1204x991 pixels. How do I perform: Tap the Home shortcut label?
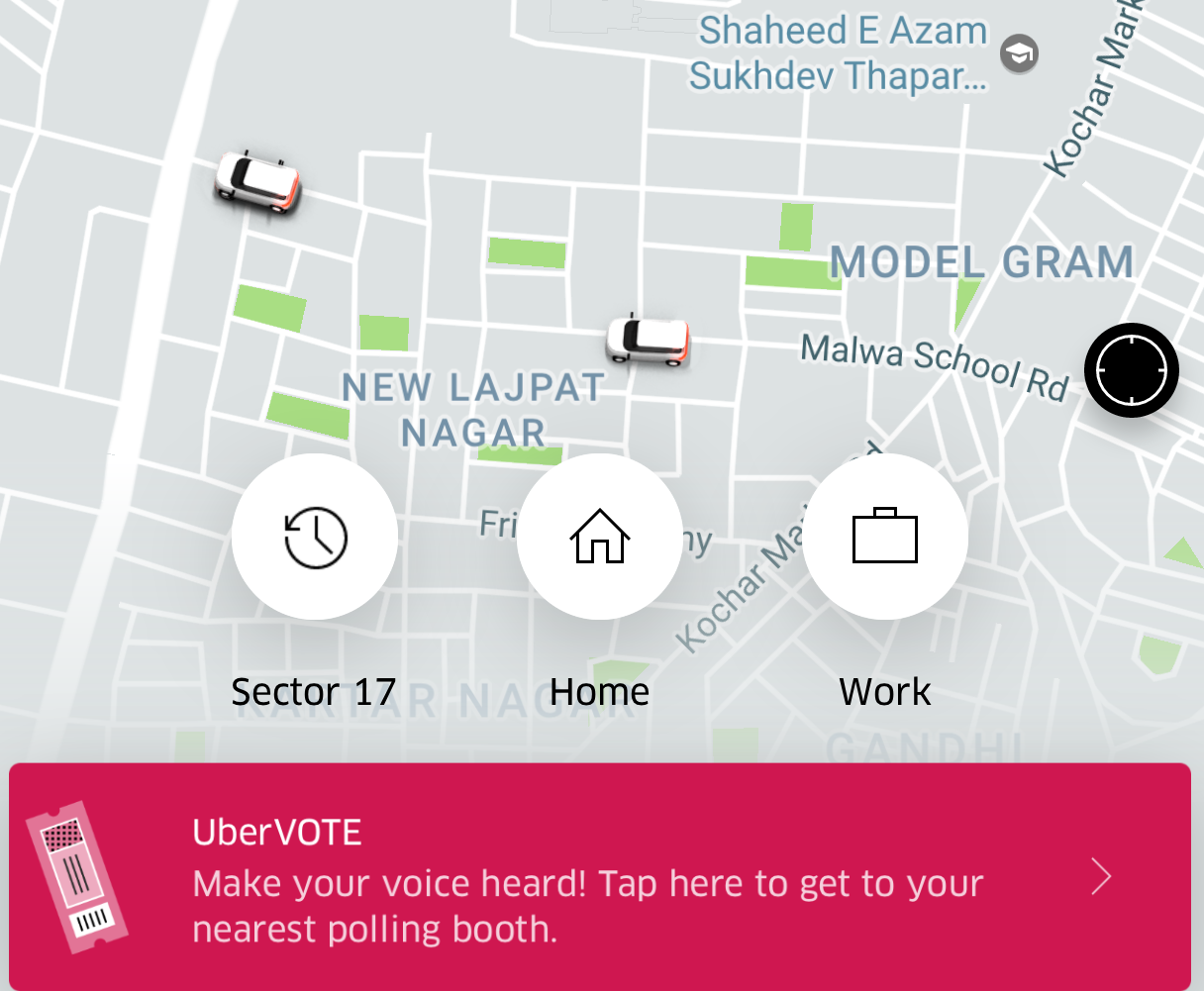pos(600,692)
